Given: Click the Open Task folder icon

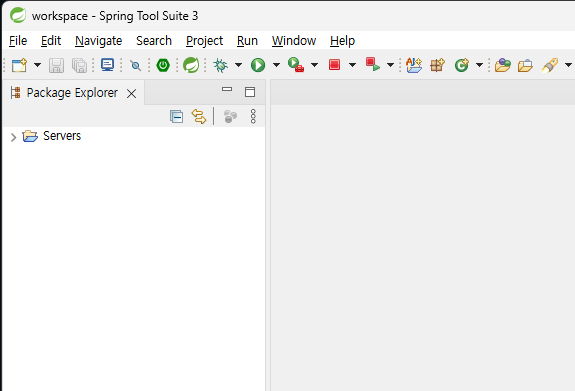Looking at the screenshot, I should point(525,66).
